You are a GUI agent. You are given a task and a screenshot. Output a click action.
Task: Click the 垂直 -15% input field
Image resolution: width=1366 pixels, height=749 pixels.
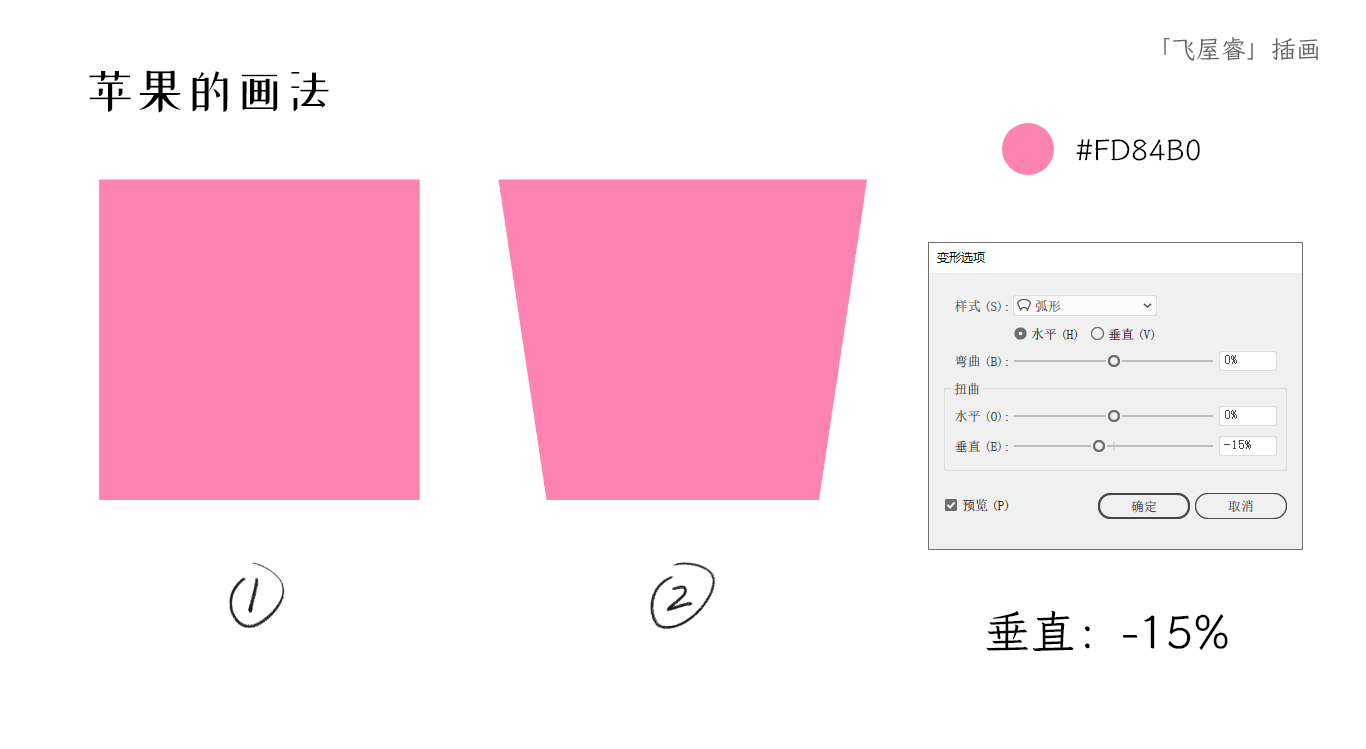tap(1248, 446)
